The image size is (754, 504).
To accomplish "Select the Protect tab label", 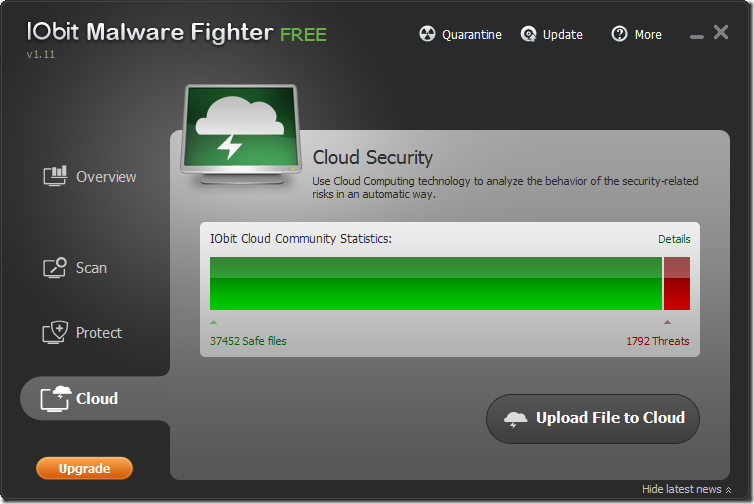I will [99, 333].
